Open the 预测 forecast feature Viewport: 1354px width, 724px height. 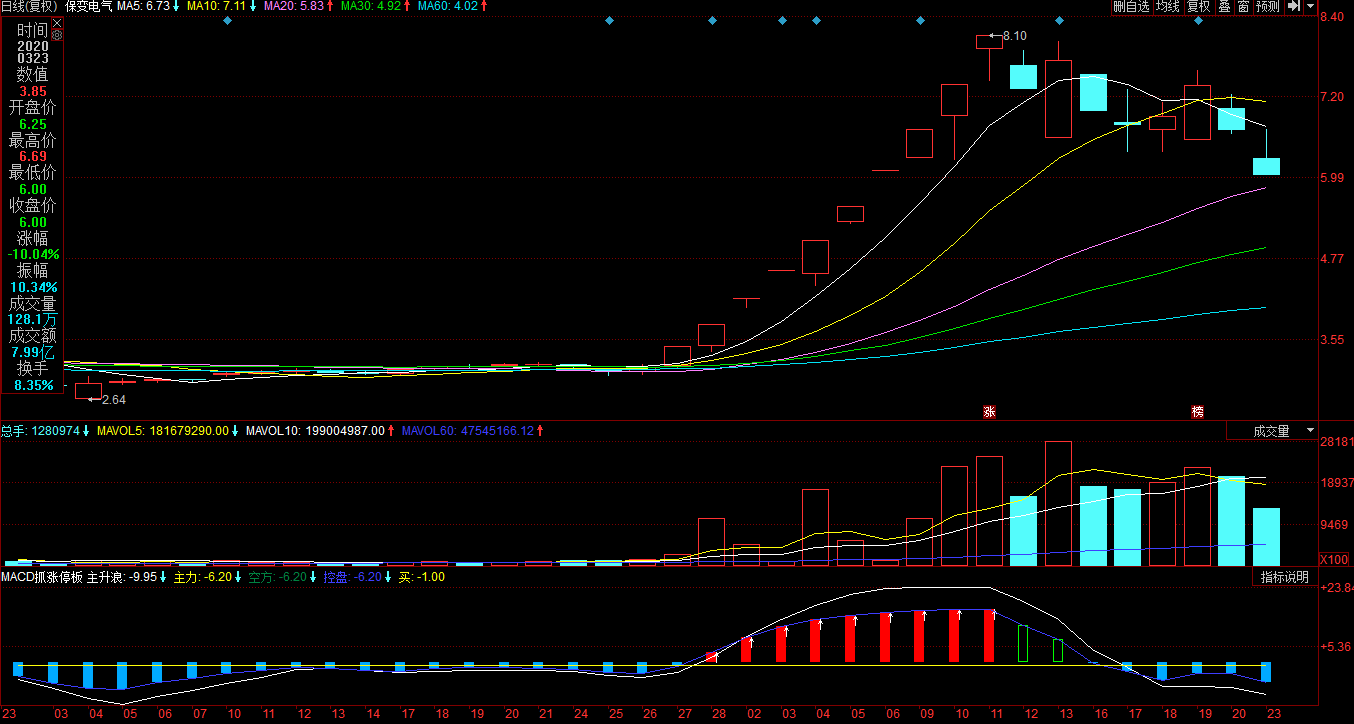pos(1267,6)
